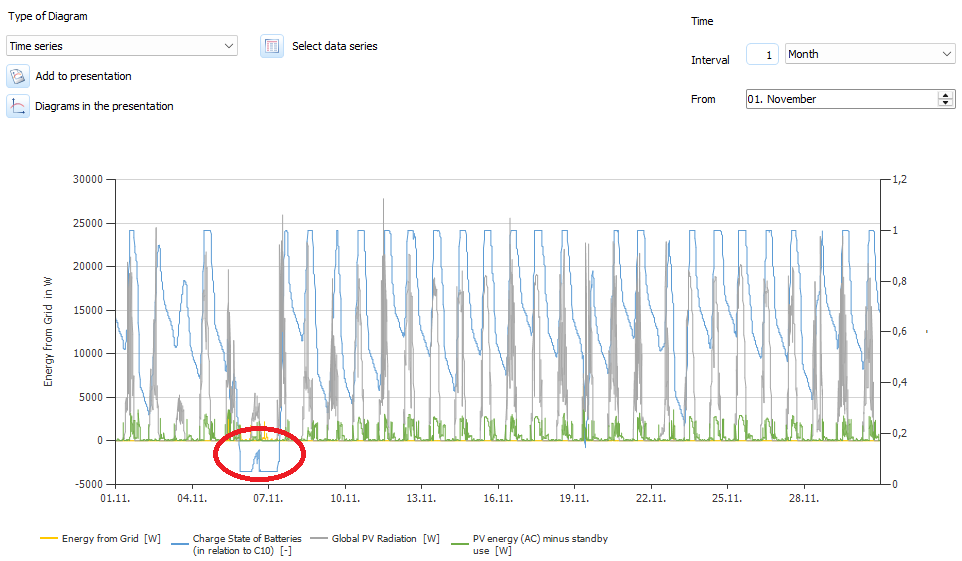Image resolution: width=962 pixels, height=561 pixels.
Task: Click the Interval number input field
Action: point(762,55)
